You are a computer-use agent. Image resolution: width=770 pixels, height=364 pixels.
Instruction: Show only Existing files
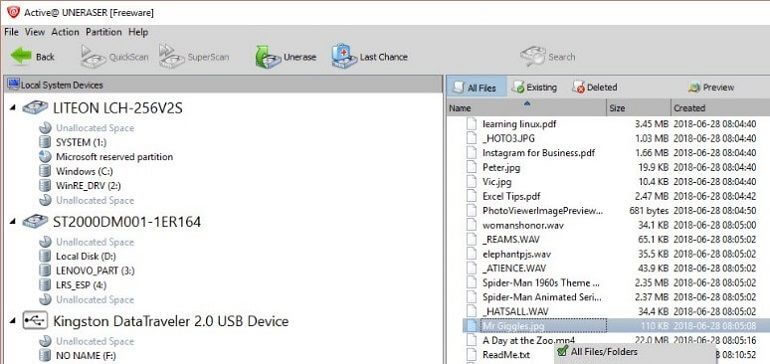534,87
